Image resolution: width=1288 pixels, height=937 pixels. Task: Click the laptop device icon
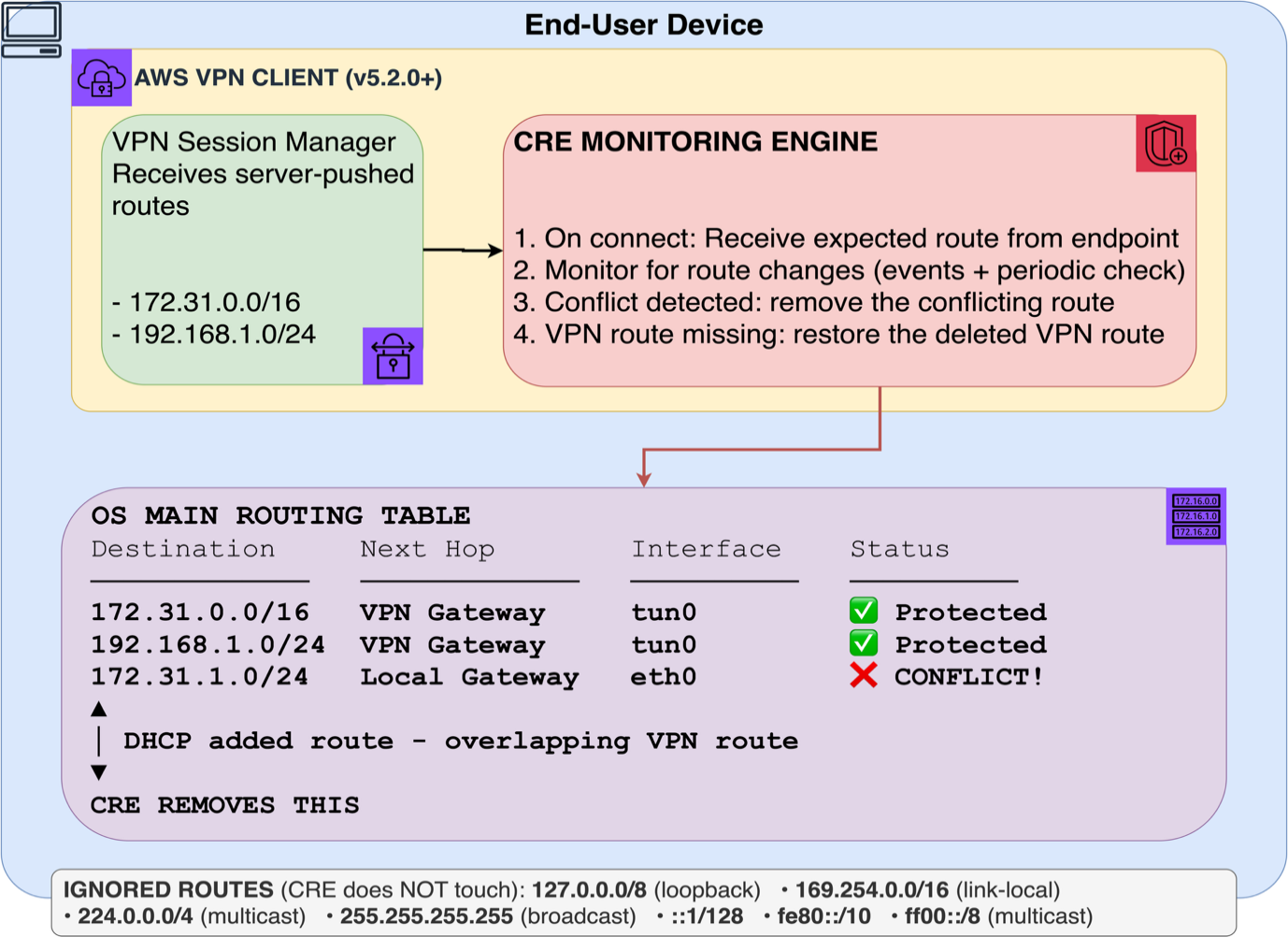click(32, 30)
